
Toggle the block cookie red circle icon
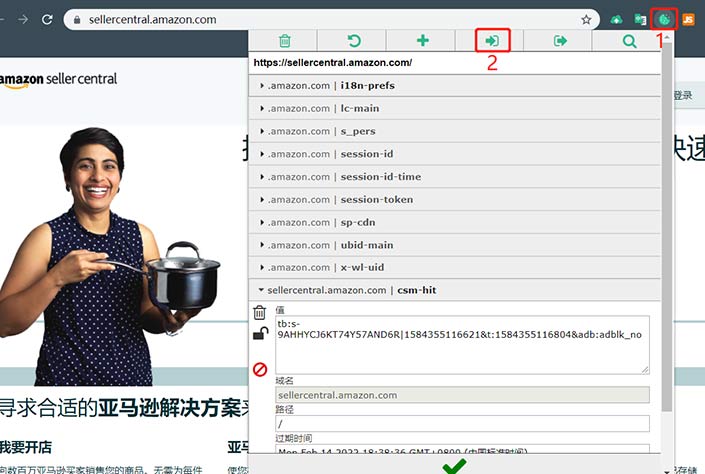tap(260, 370)
